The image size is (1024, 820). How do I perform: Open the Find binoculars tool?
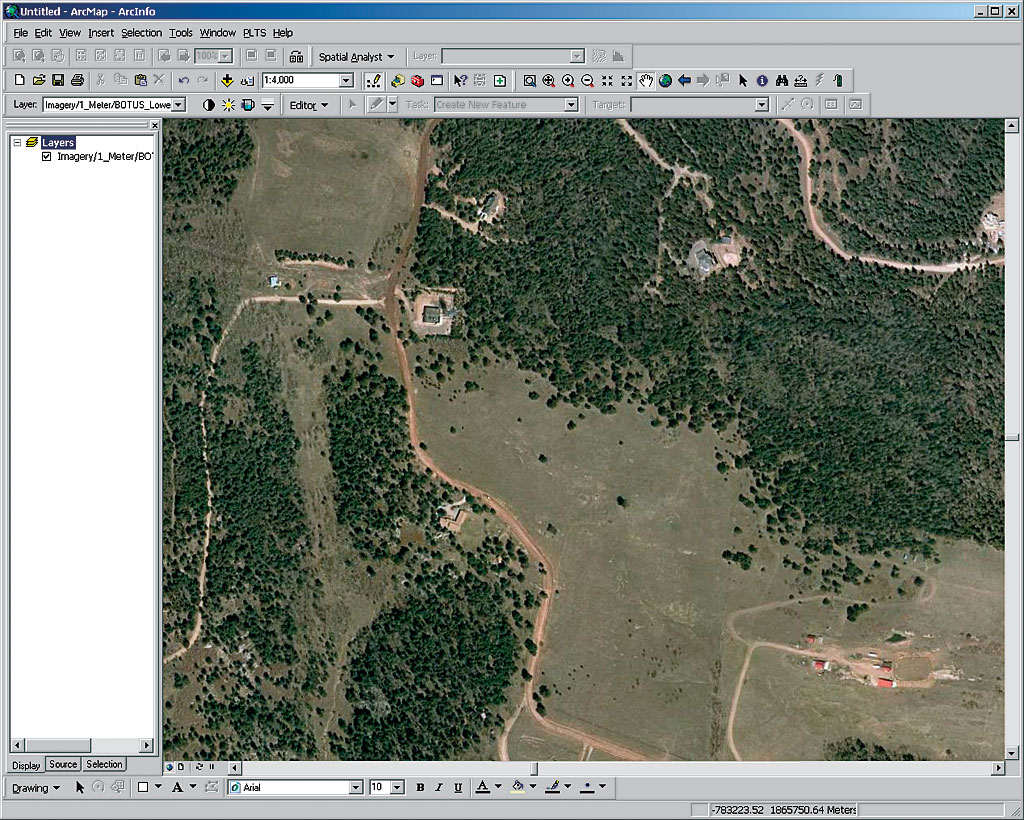(782, 80)
